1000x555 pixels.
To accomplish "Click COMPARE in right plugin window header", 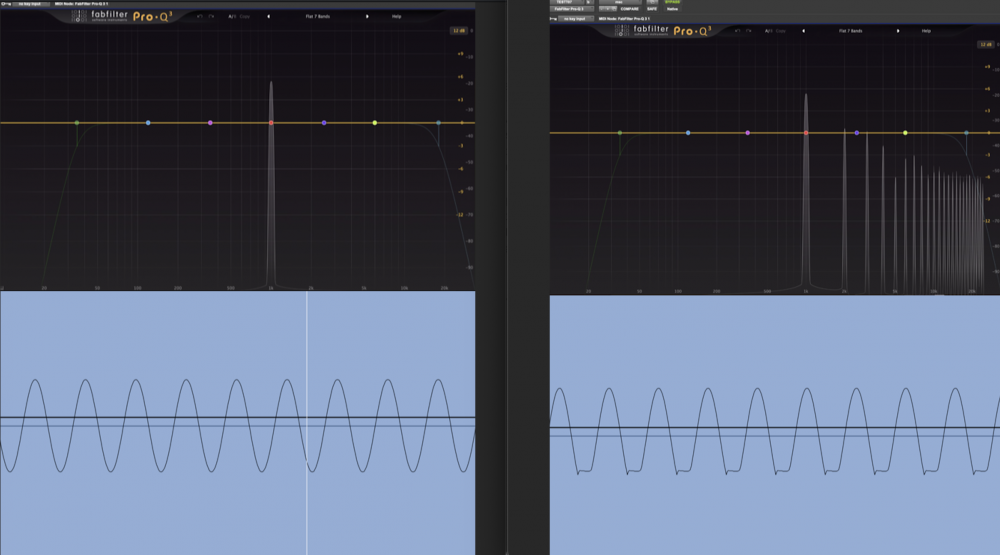I will tap(629, 9).
